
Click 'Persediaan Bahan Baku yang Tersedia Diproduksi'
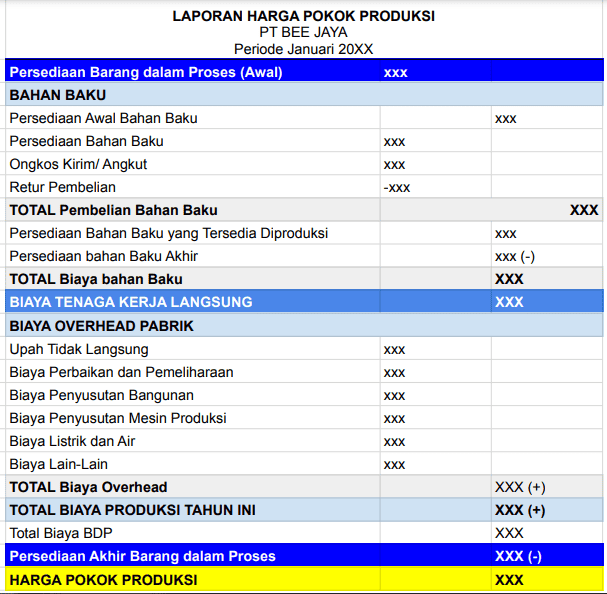click(169, 233)
